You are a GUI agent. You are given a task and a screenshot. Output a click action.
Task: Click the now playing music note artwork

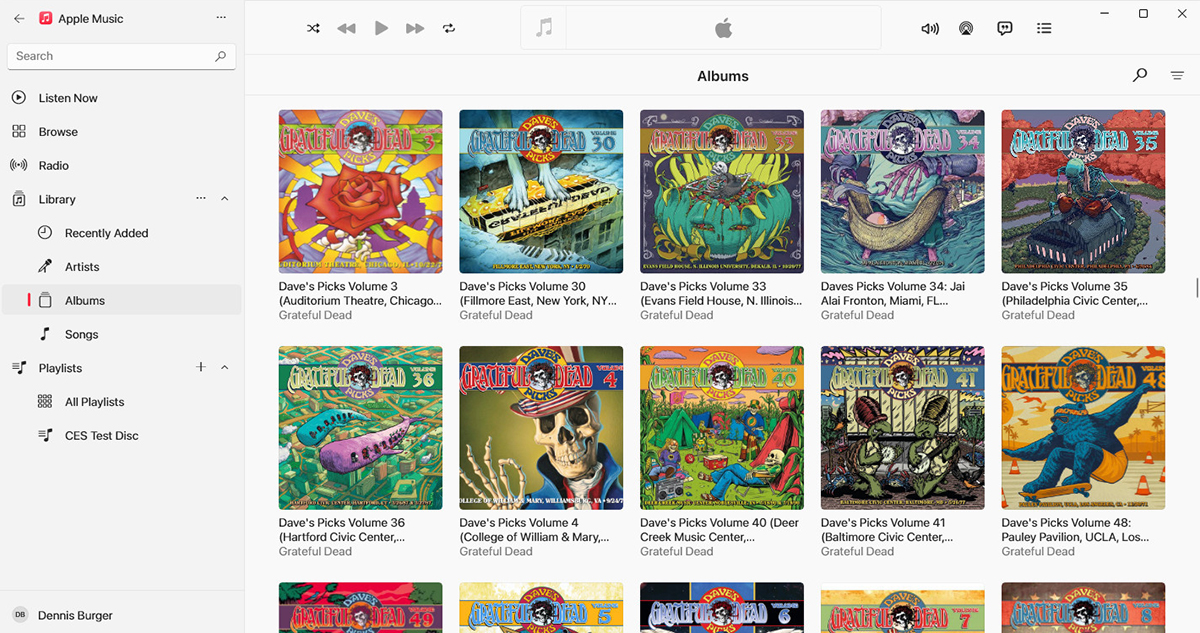coord(544,28)
